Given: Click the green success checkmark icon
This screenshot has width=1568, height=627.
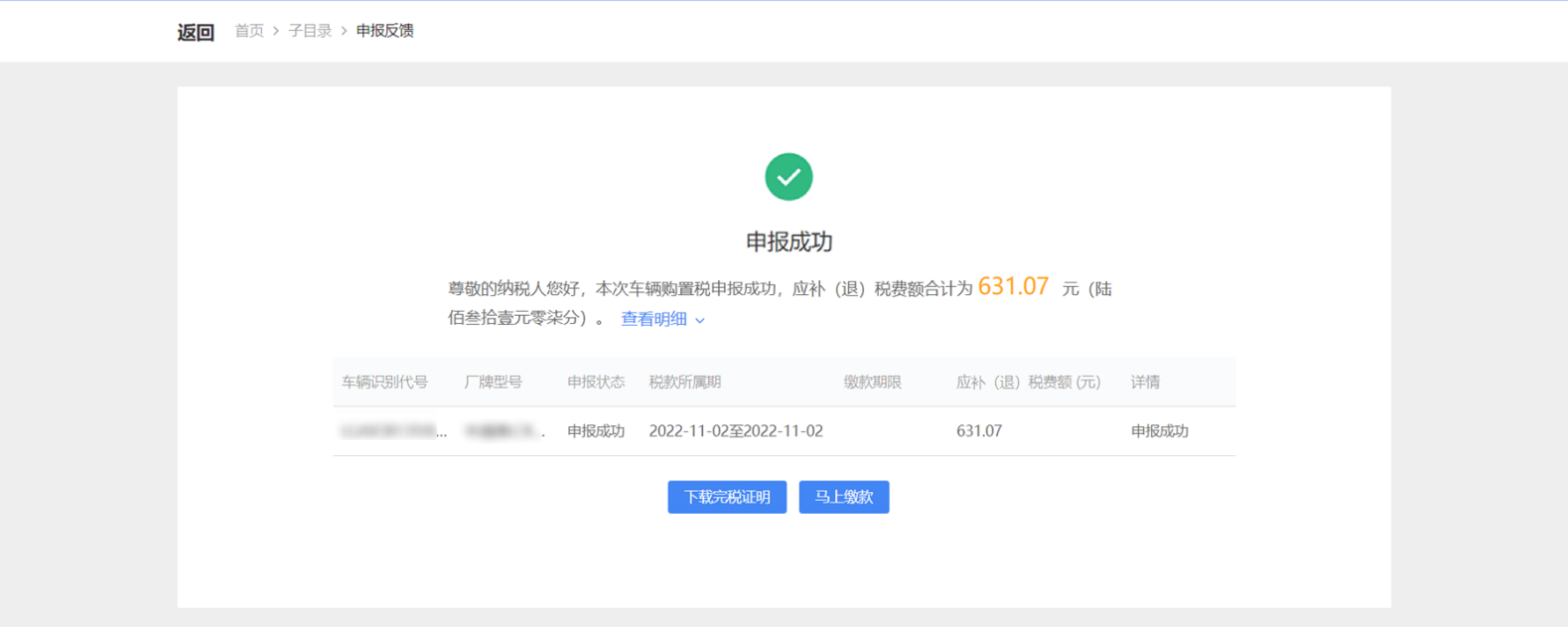Looking at the screenshot, I should [x=788, y=177].
